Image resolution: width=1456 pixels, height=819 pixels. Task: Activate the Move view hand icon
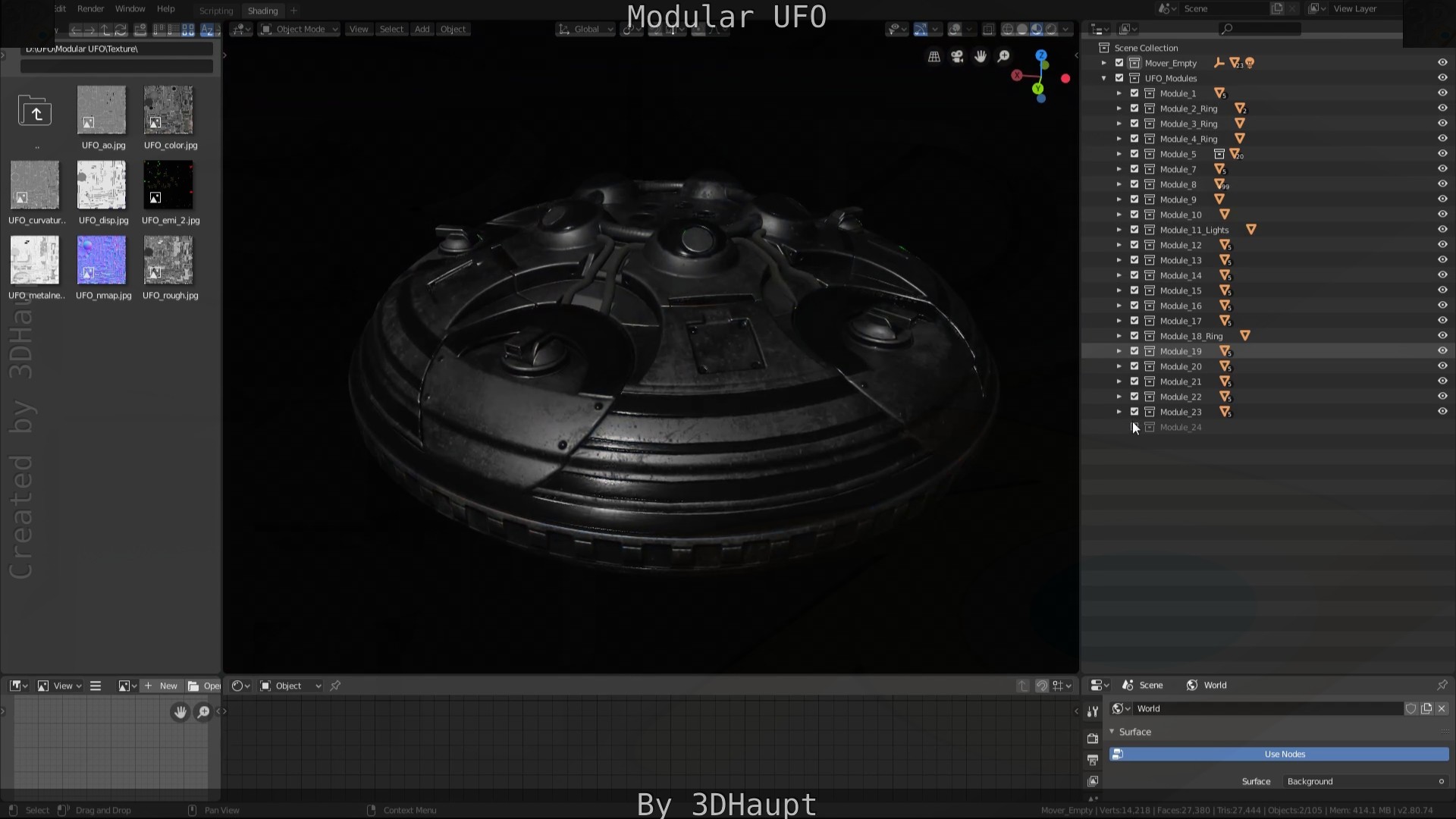pyautogui.click(x=981, y=55)
